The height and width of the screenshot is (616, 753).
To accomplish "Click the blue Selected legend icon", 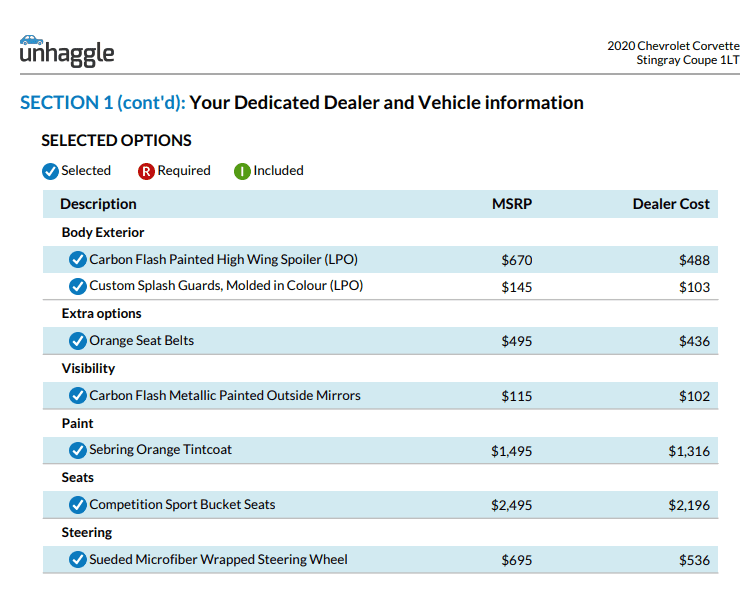I will tap(50, 171).
